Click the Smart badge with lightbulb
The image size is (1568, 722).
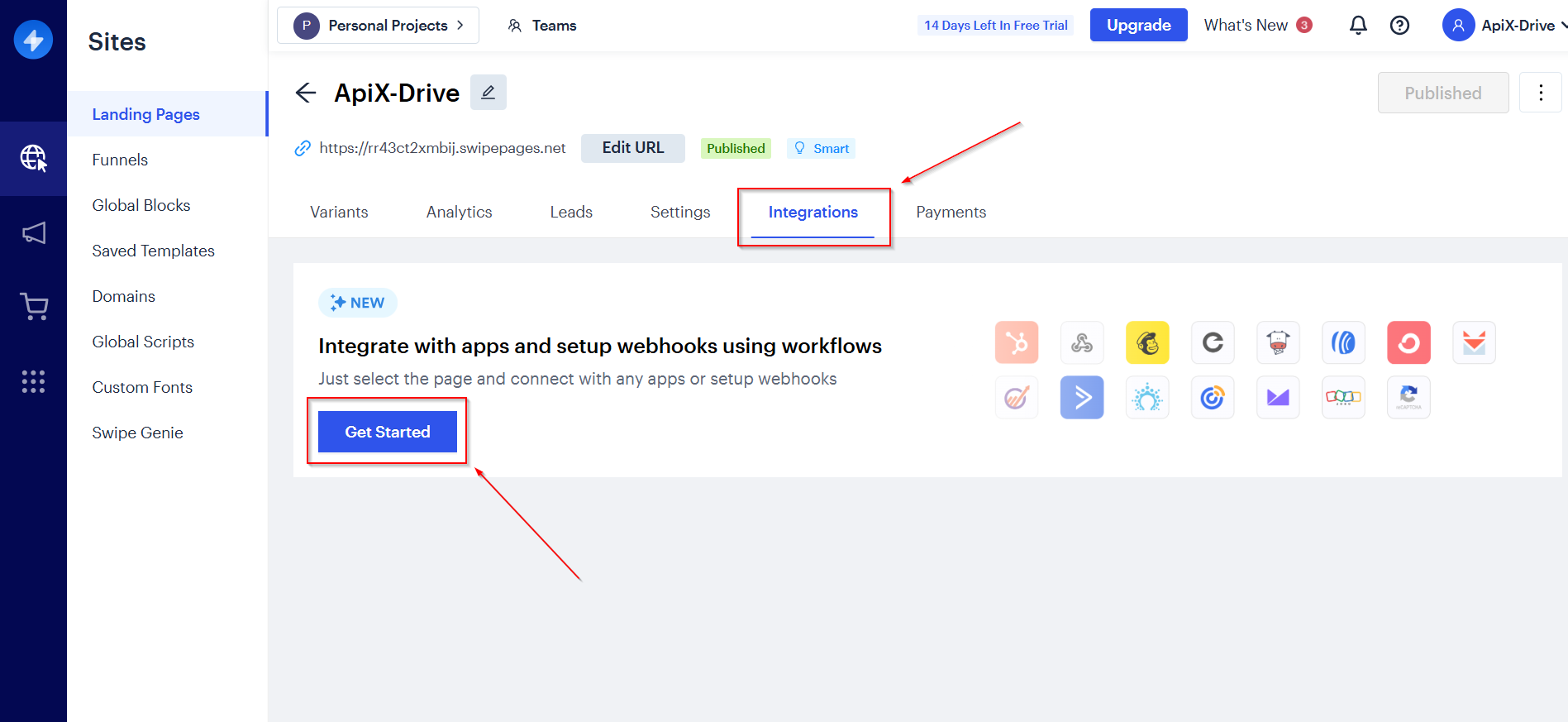coord(822,148)
